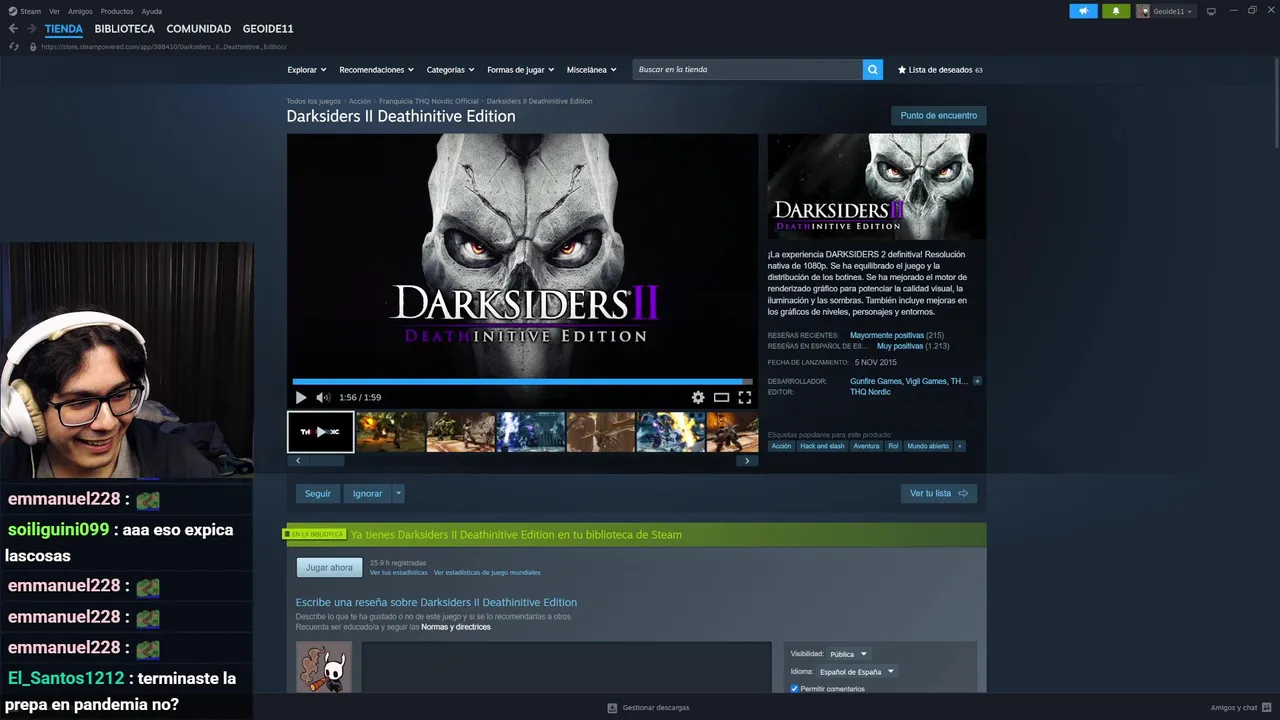
Task: Open the Steam logo menu
Action: click(25, 11)
